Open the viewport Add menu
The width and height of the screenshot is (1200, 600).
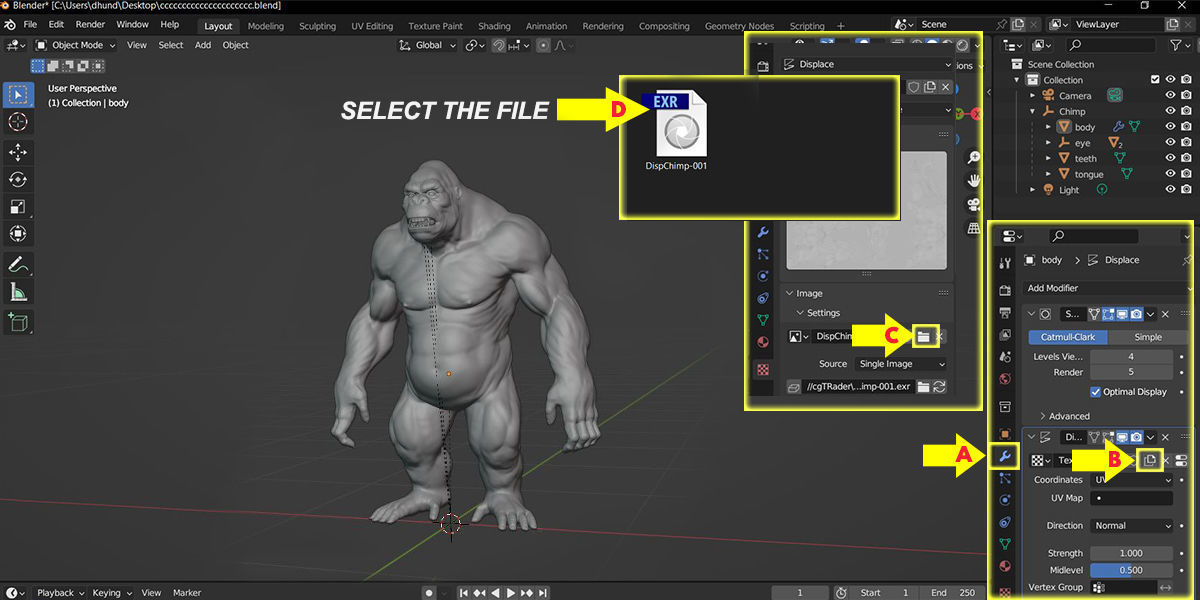[x=203, y=45]
